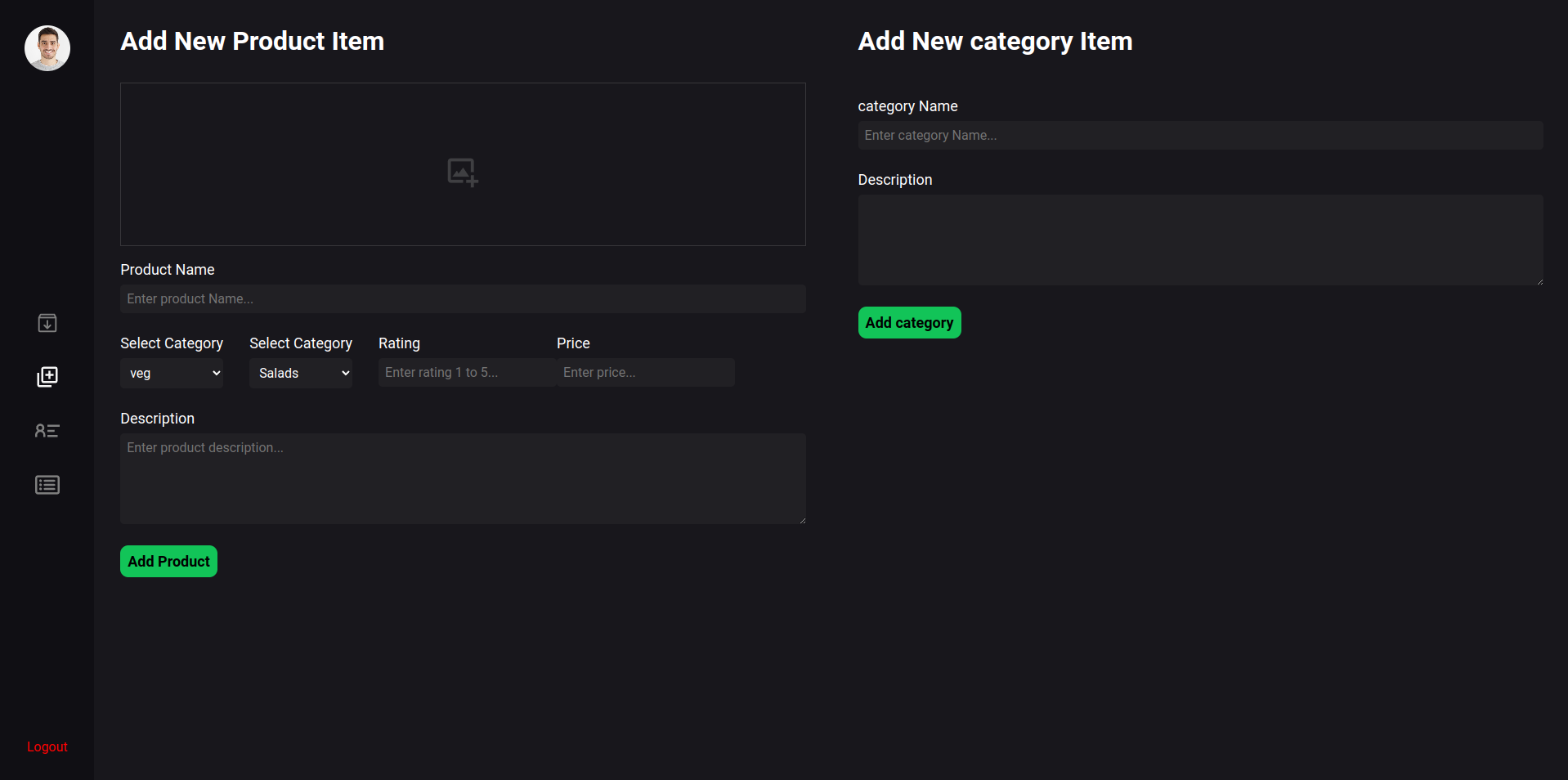Click the product image upload area
The image size is (1568, 780).
click(463, 164)
